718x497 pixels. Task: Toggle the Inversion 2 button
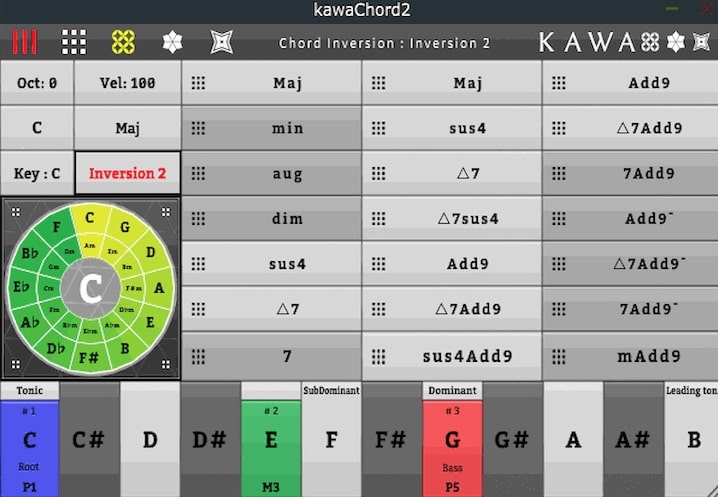pos(127,173)
